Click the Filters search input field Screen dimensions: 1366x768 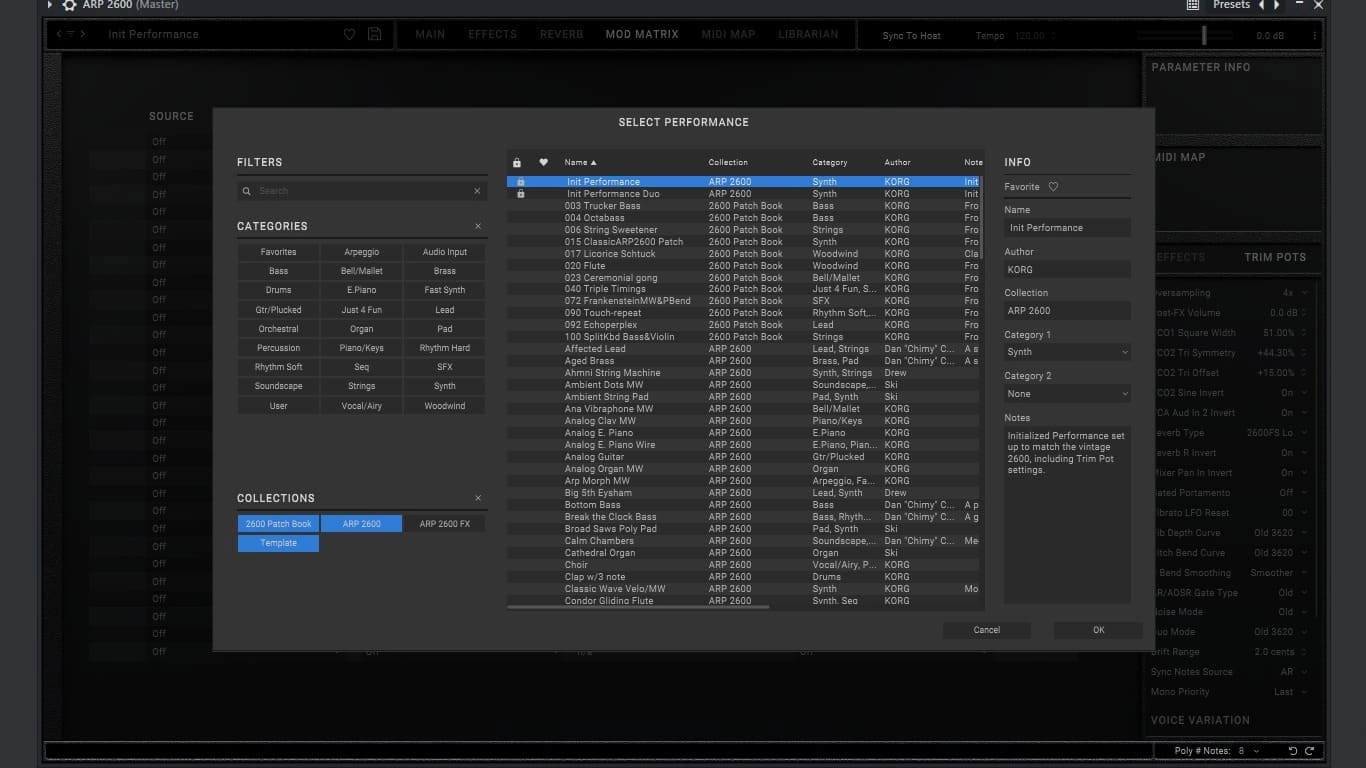[x=362, y=191]
